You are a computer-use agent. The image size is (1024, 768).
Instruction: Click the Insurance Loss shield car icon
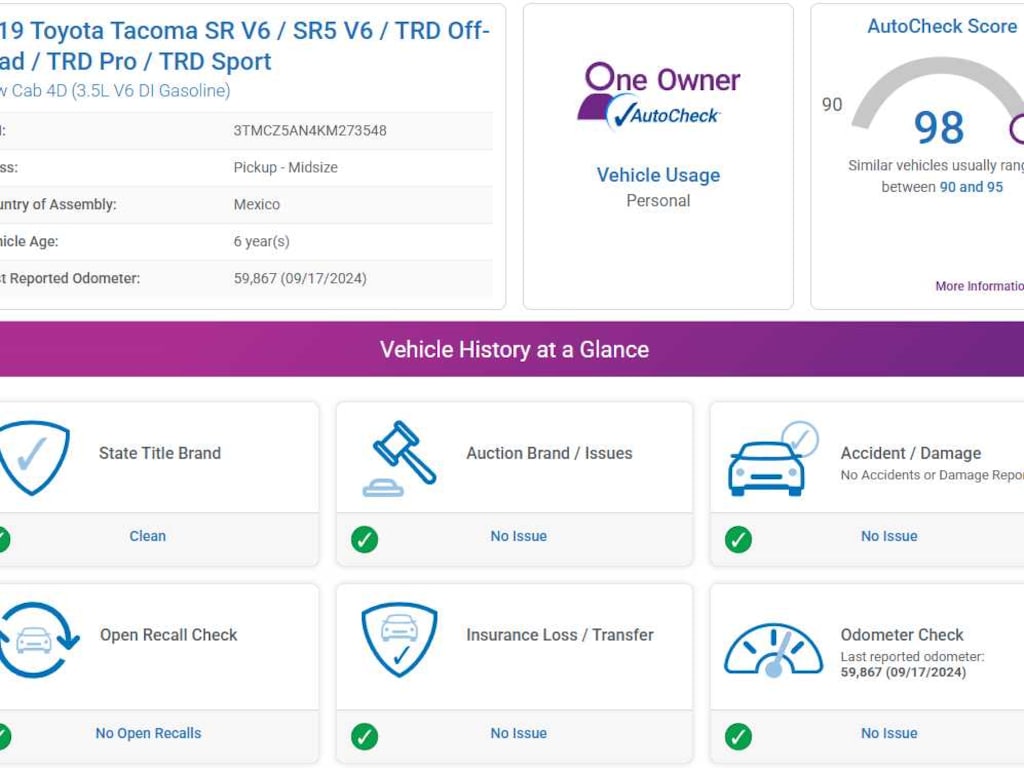coord(399,640)
